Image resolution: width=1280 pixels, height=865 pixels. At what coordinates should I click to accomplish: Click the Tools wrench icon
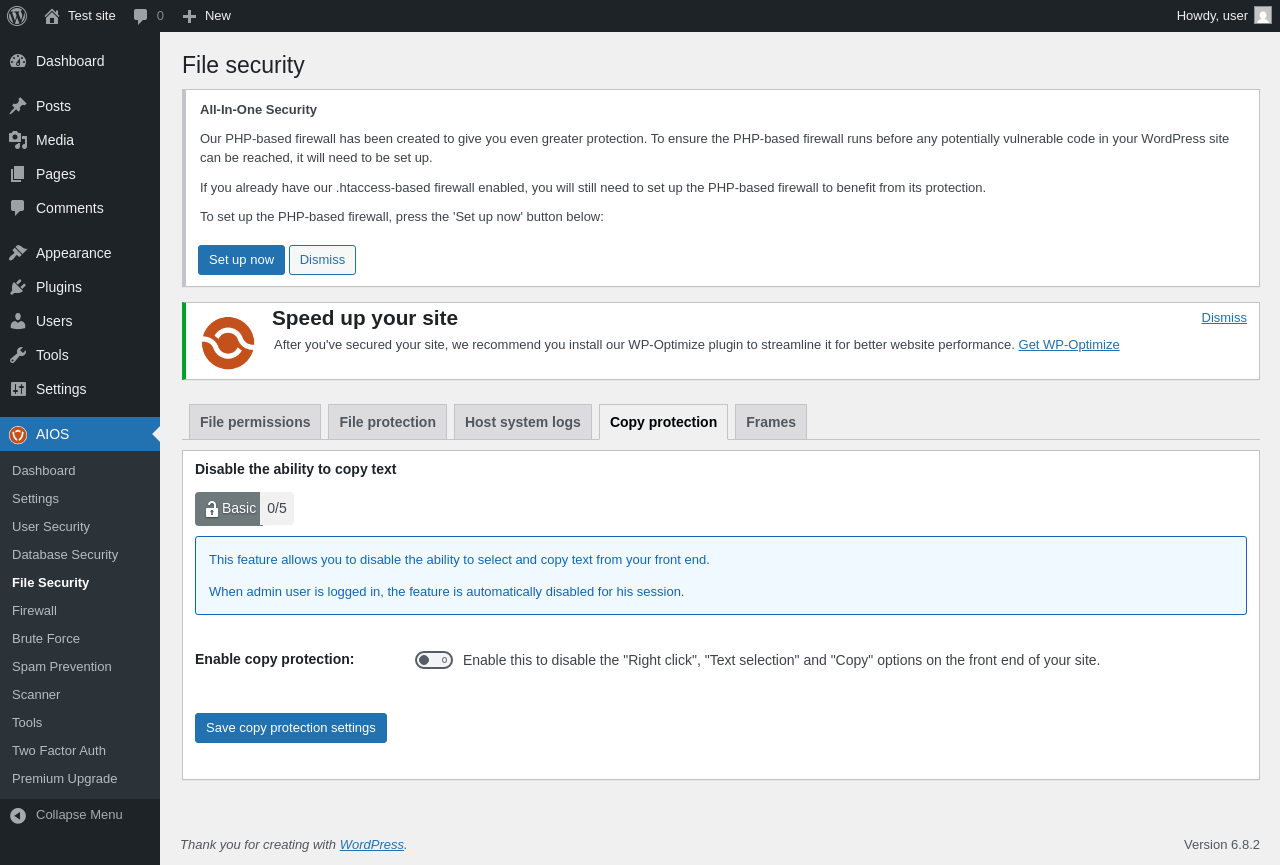coord(18,355)
